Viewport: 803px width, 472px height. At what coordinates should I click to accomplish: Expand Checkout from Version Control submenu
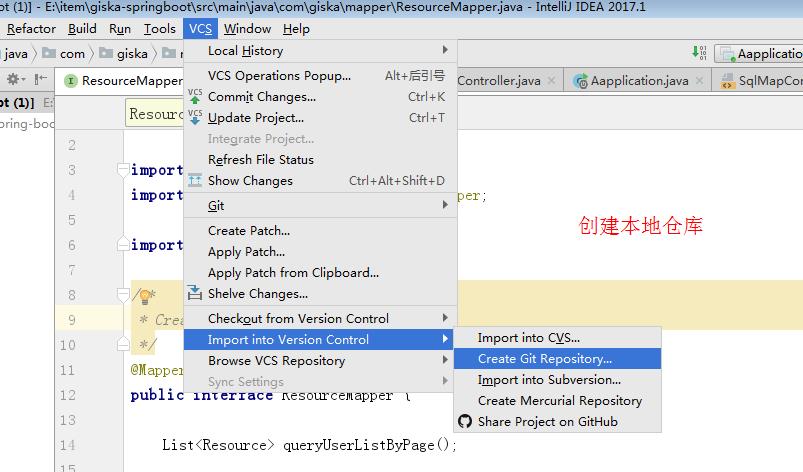tap(320, 318)
